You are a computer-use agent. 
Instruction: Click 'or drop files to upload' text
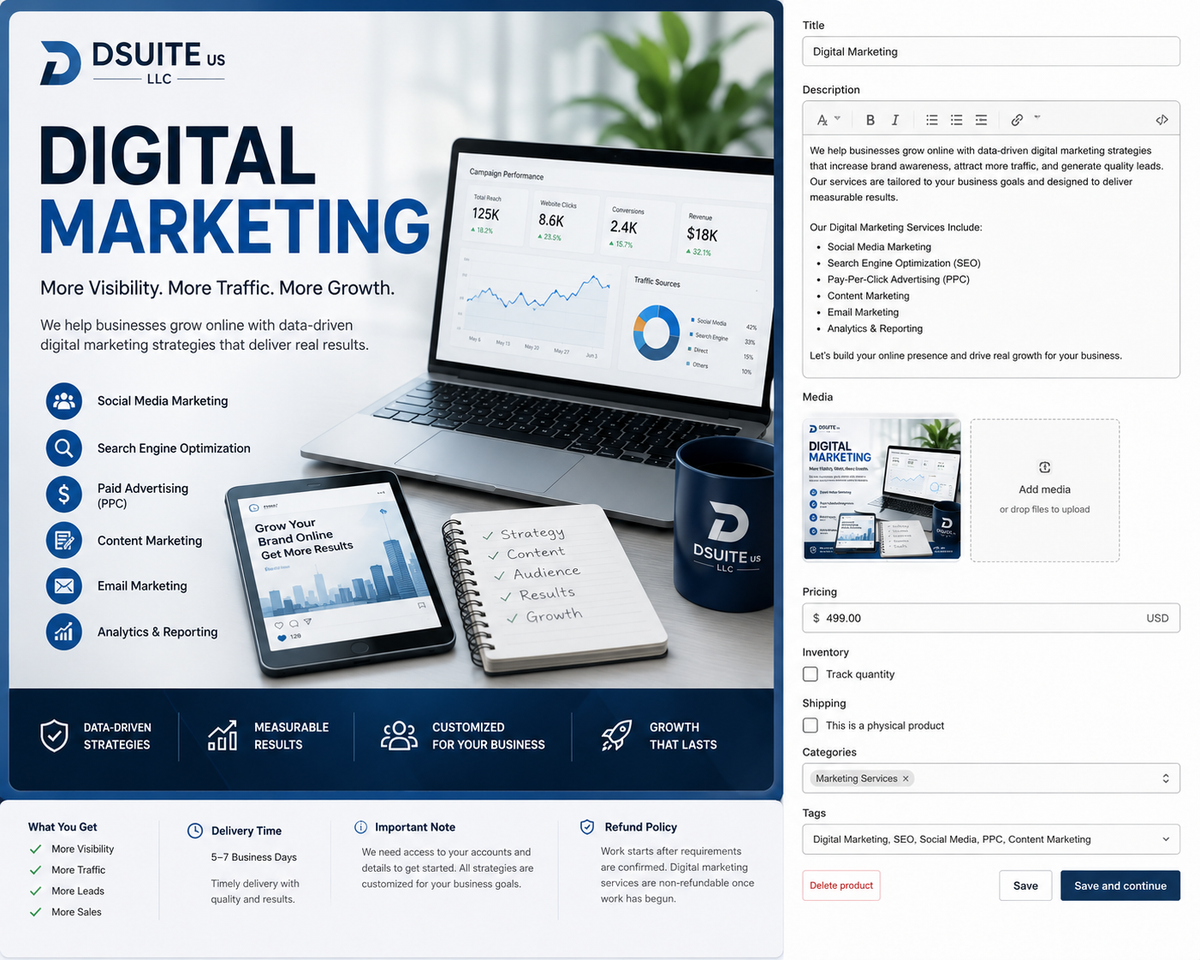pyautogui.click(x=1045, y=510)
